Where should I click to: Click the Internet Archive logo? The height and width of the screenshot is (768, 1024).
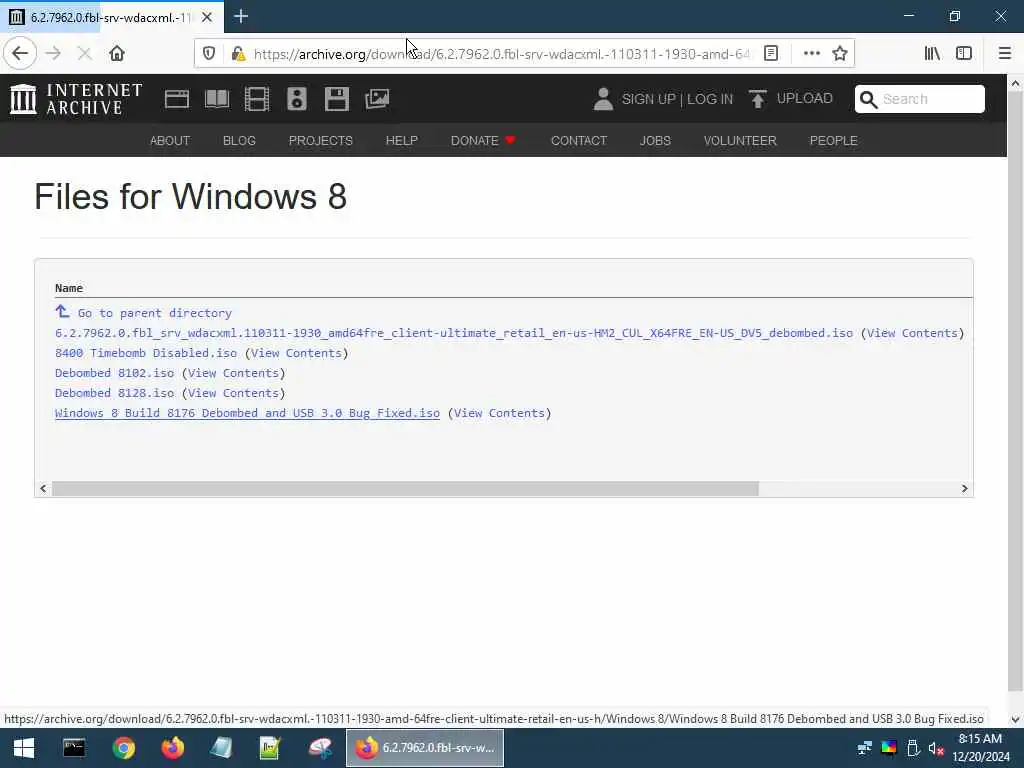[76, 99]
